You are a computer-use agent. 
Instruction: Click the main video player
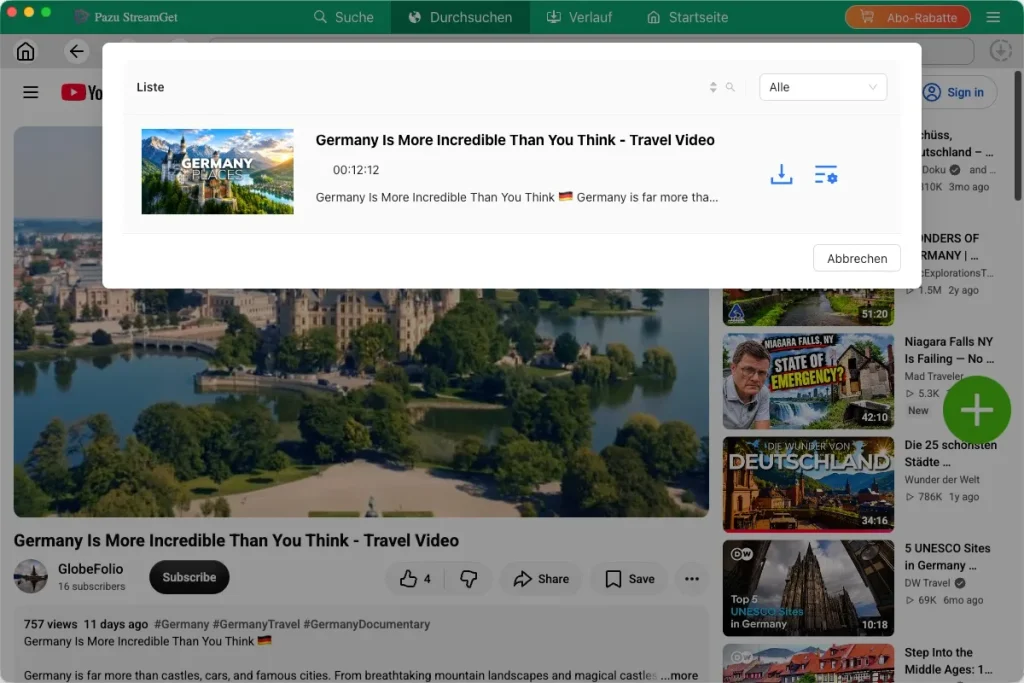click(x=361, y=403)
